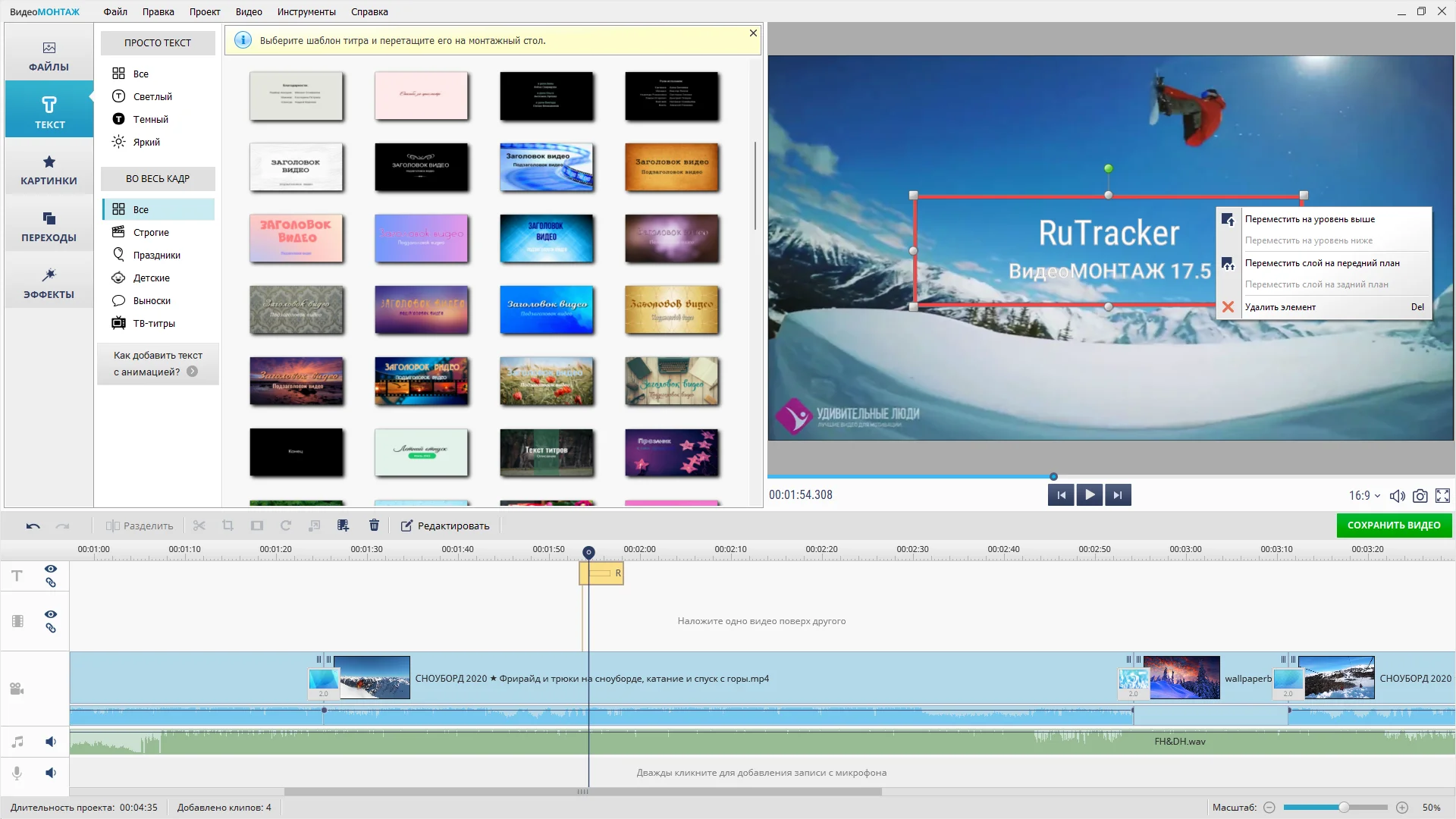The image size is (1456, 819).
Task: Click the text track T icon
Action: 17,576
